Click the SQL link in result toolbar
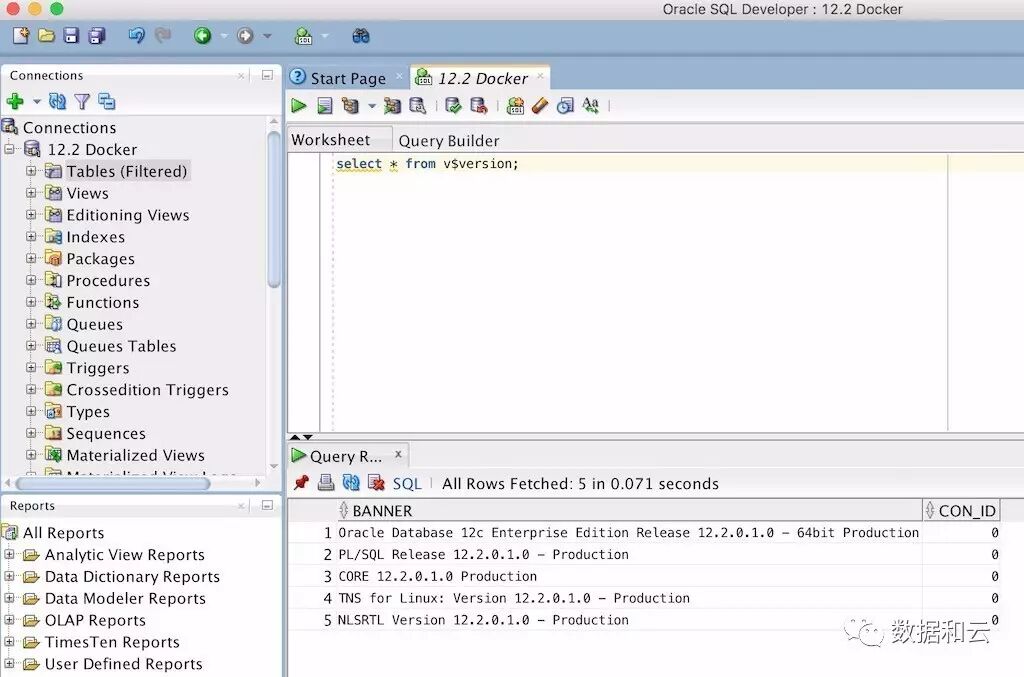The width and height of the screenshot is (1024, 677). click(x=407, y=484)
